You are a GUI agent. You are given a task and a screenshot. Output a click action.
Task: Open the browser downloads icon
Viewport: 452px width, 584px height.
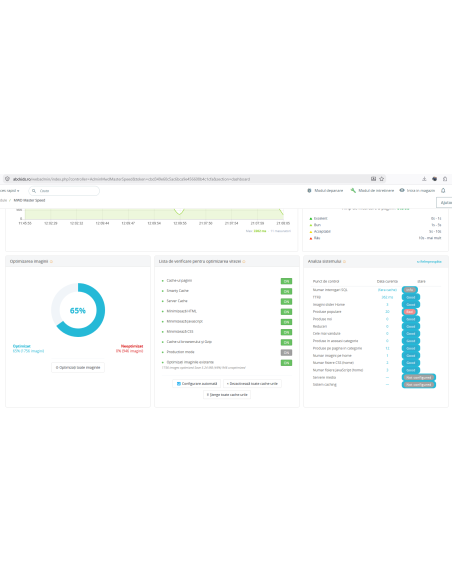pyautogui.click(x=424, y=179)
